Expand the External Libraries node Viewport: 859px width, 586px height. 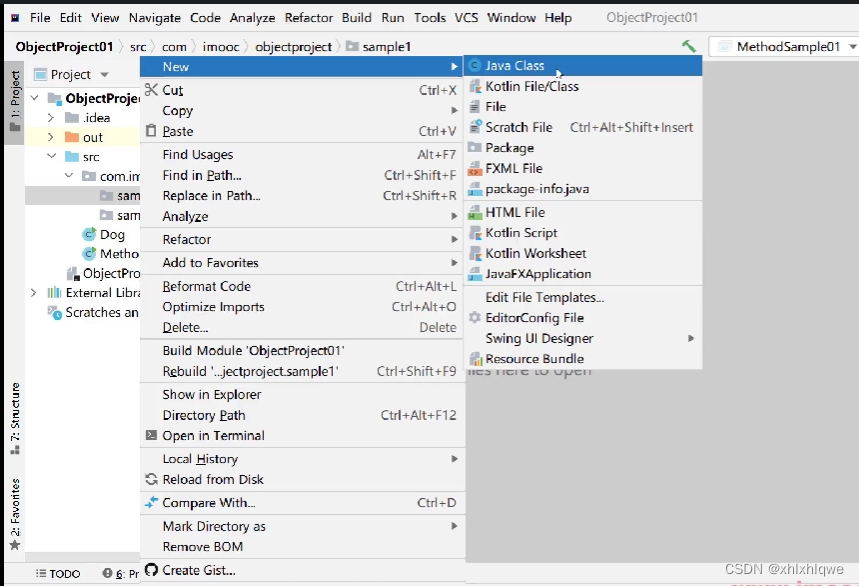pos(33,293)
